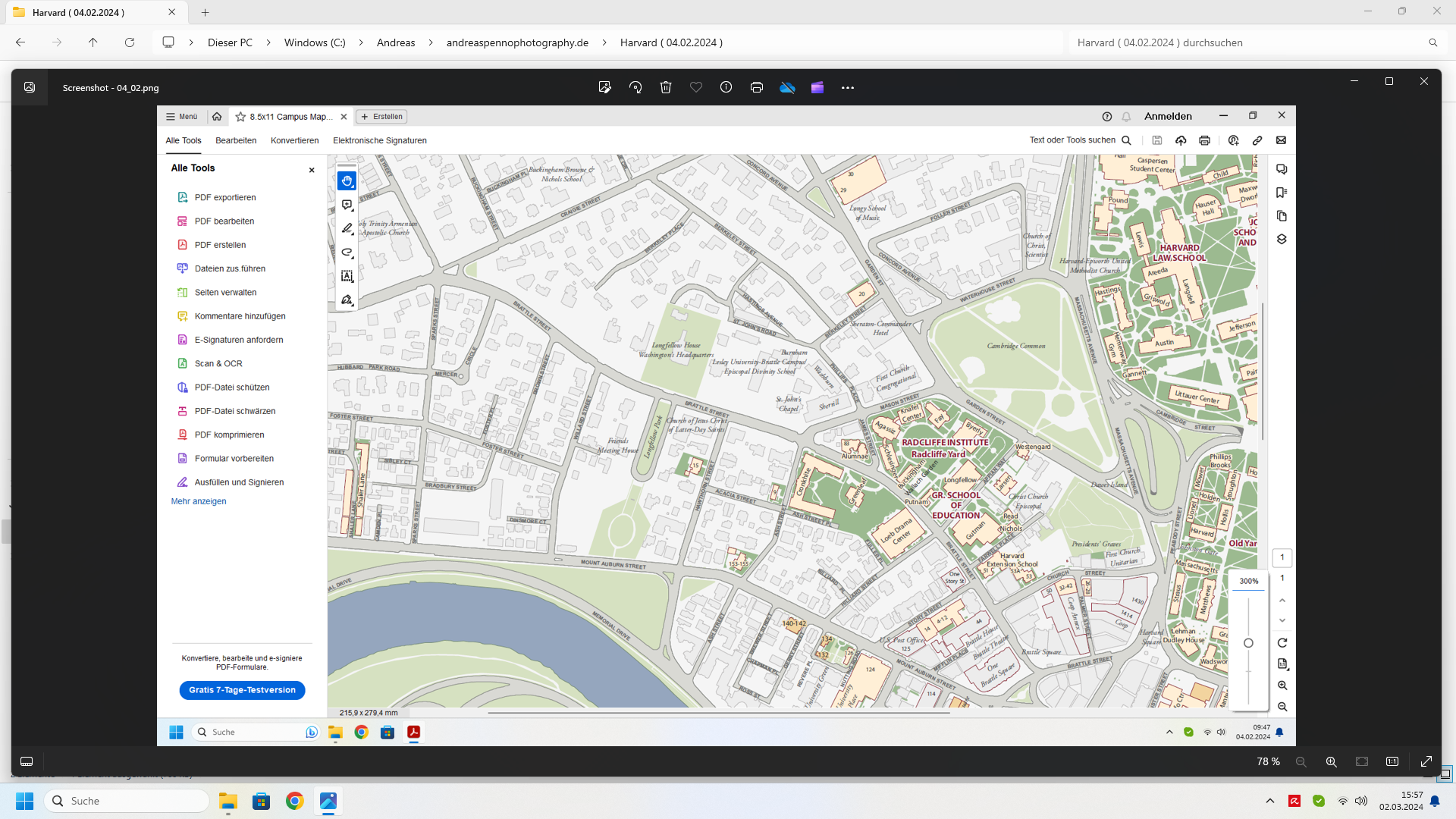Open the gallery icon beside the file name

[29, 87]
